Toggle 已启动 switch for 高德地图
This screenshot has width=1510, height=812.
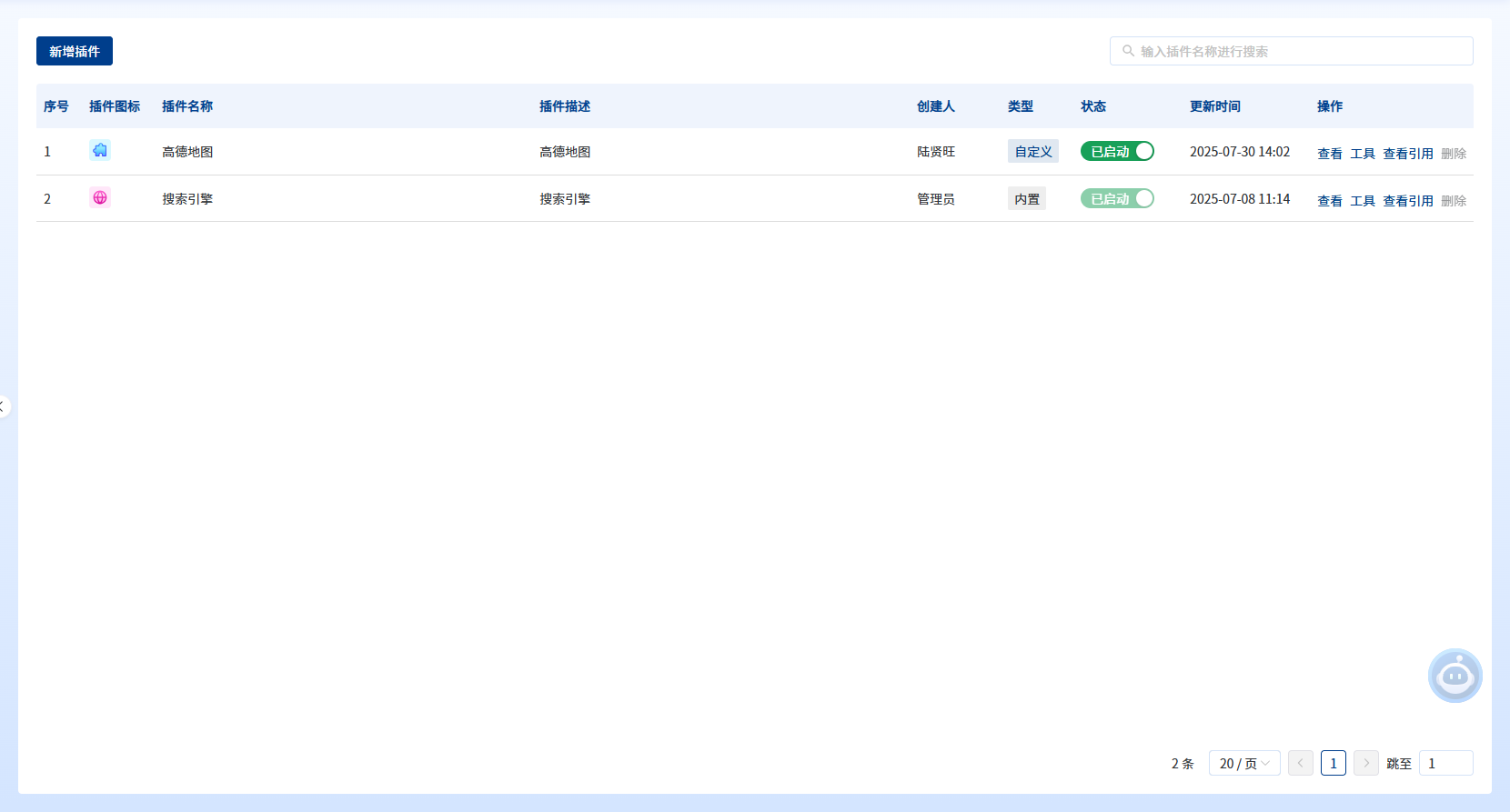(x=1117, y=152)
